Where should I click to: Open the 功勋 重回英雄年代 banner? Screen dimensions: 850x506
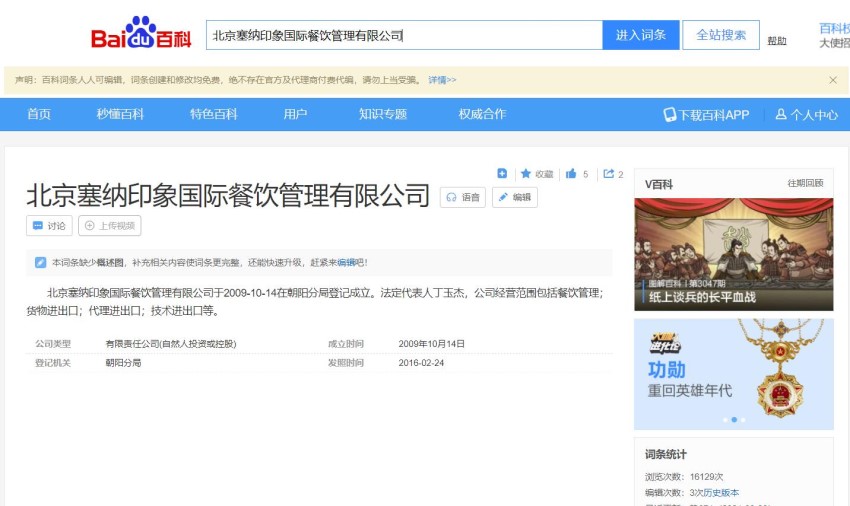733,374
